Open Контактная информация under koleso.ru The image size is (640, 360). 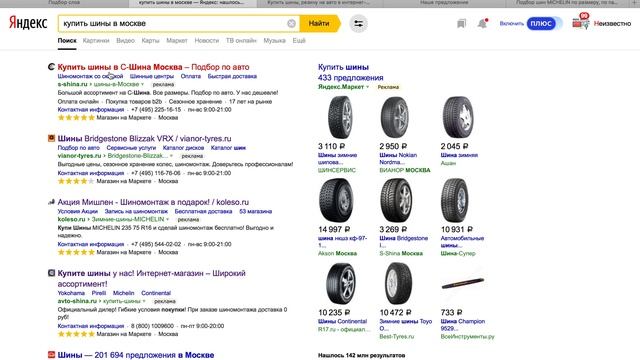91,244
